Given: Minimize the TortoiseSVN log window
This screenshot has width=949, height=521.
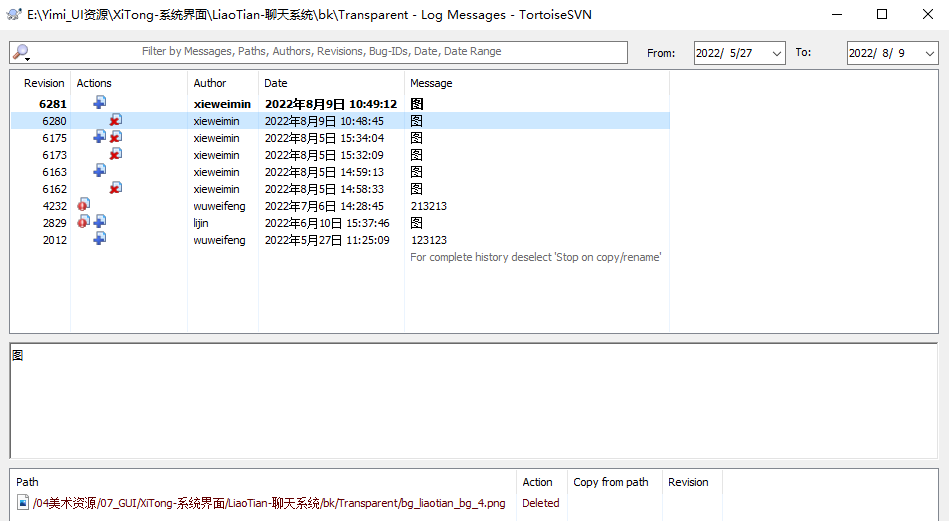Looking at the screenshot, I should pos(837,15).
